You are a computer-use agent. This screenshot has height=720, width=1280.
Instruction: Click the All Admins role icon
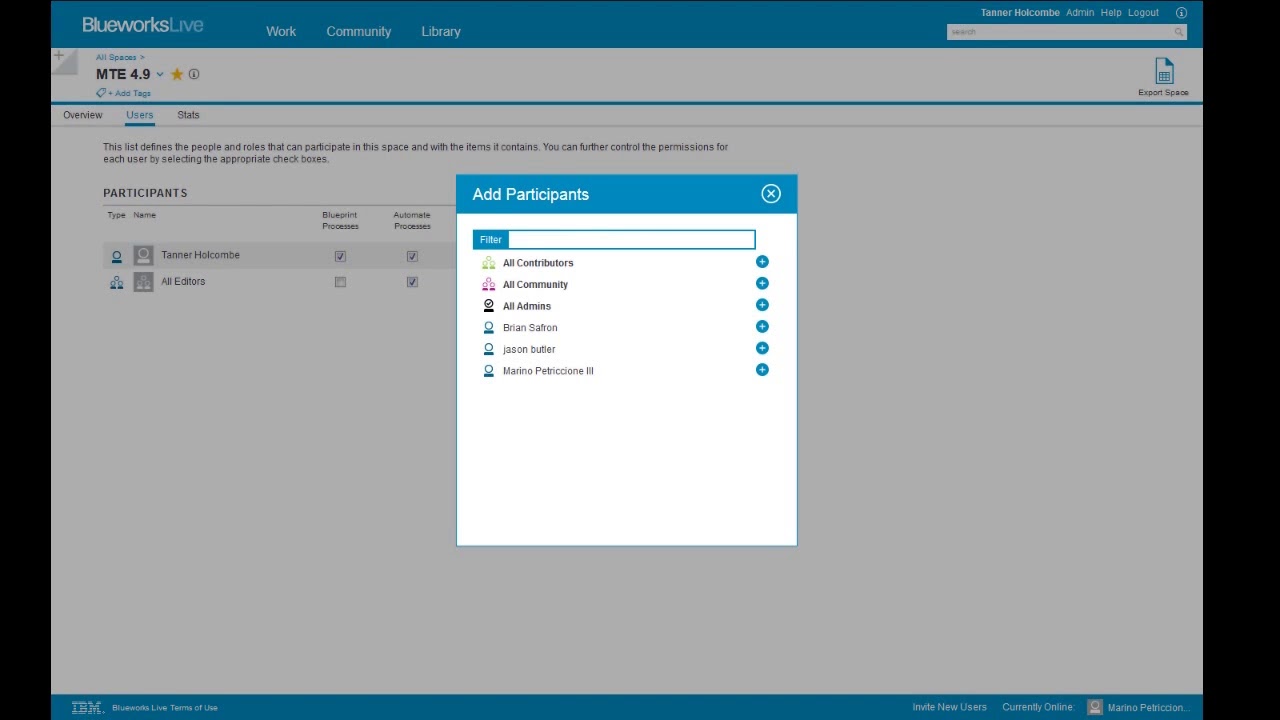(x=488, y=306)
